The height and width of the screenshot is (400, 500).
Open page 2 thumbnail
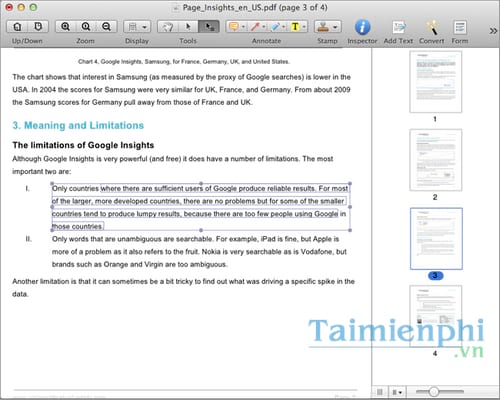click(436, 160)
